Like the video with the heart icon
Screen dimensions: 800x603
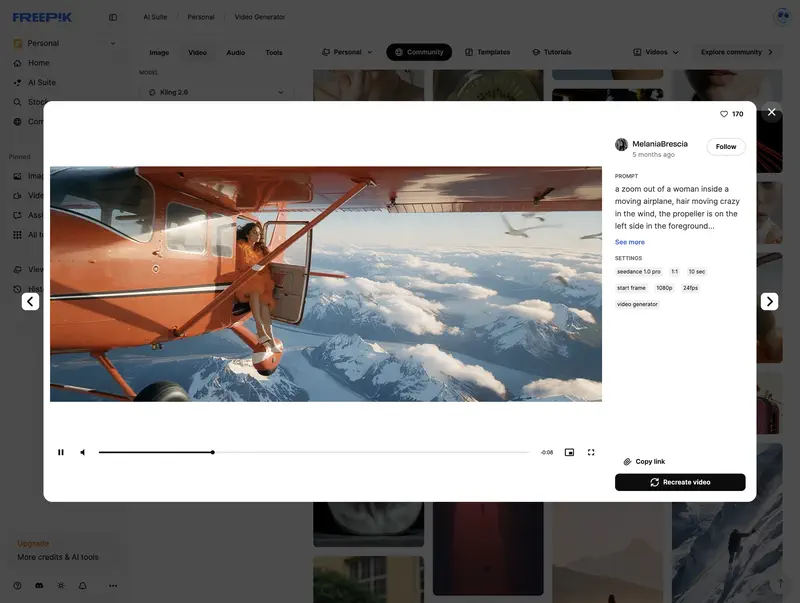point(724,113)
